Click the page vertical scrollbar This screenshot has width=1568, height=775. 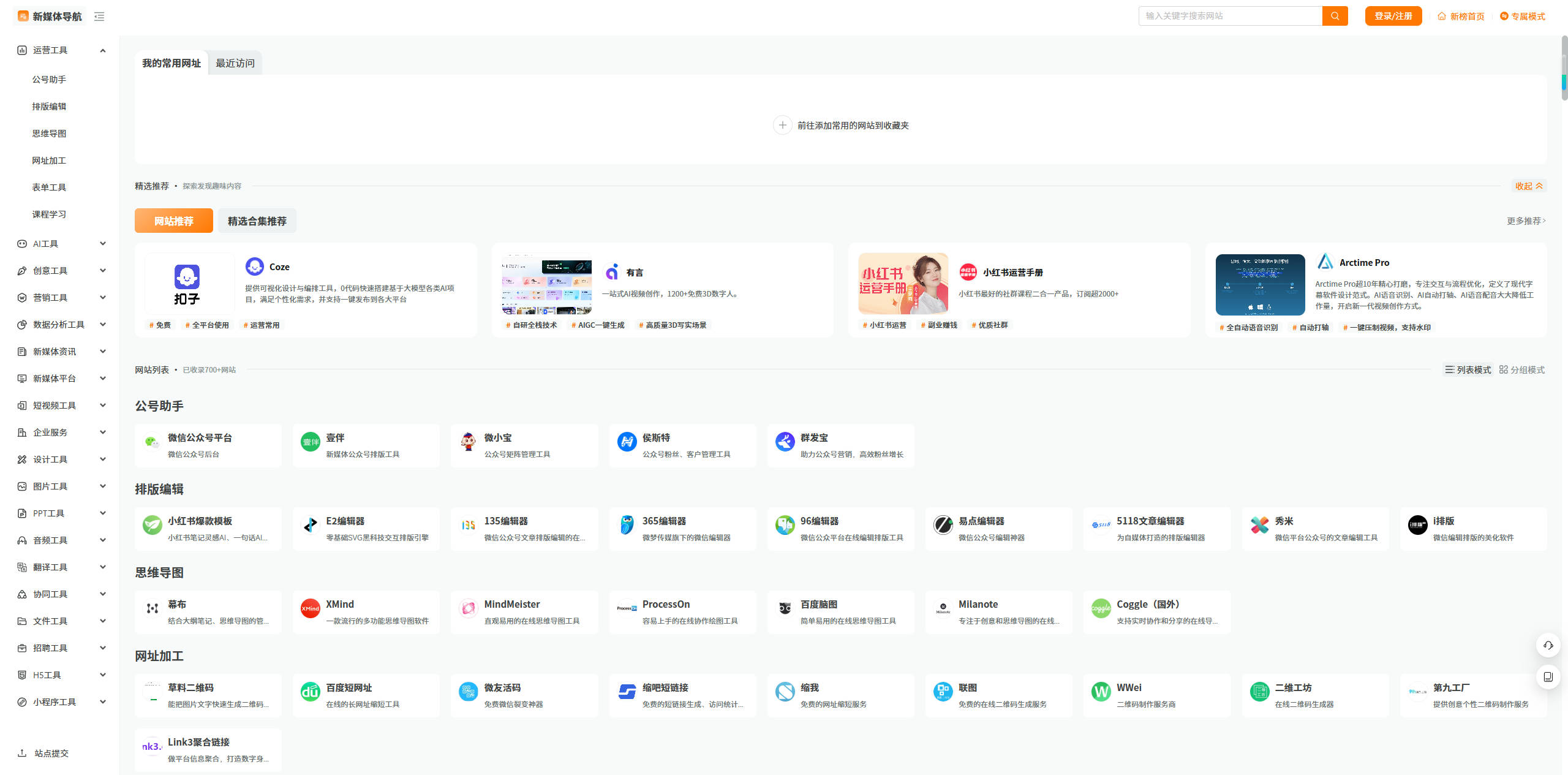(x=1564, y=67)
